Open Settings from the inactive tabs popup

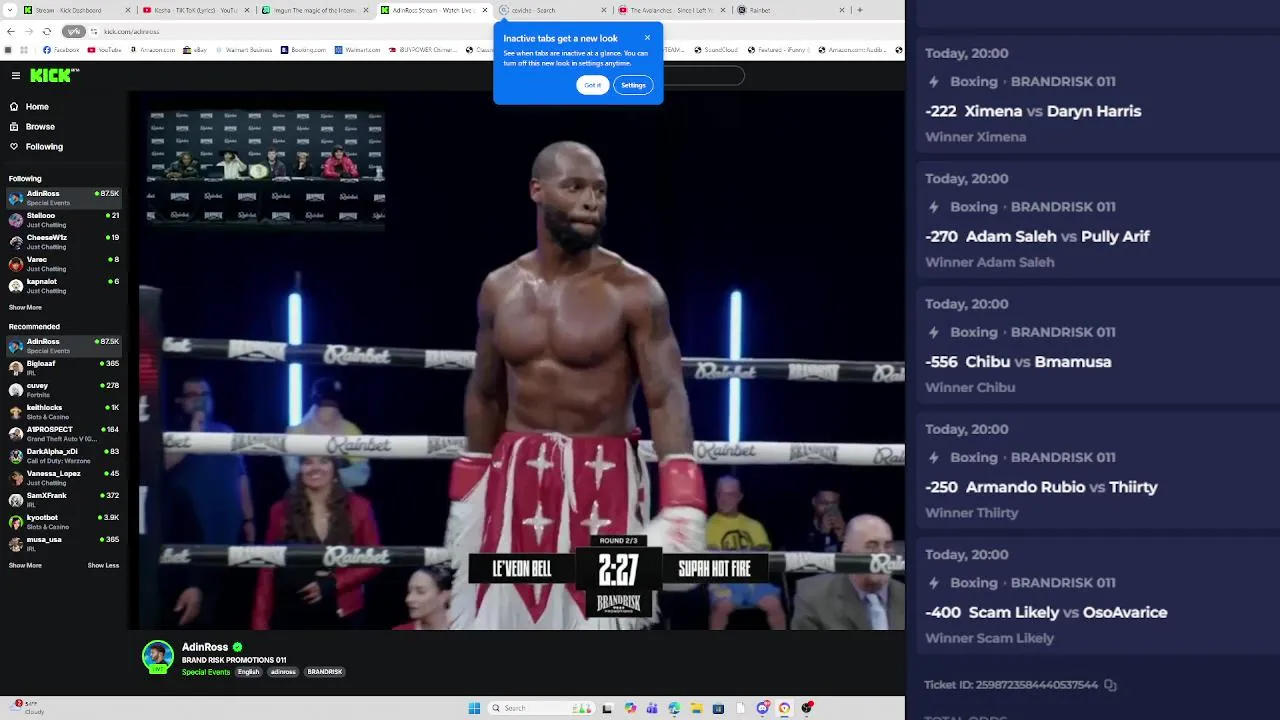[x=633, y=85]
